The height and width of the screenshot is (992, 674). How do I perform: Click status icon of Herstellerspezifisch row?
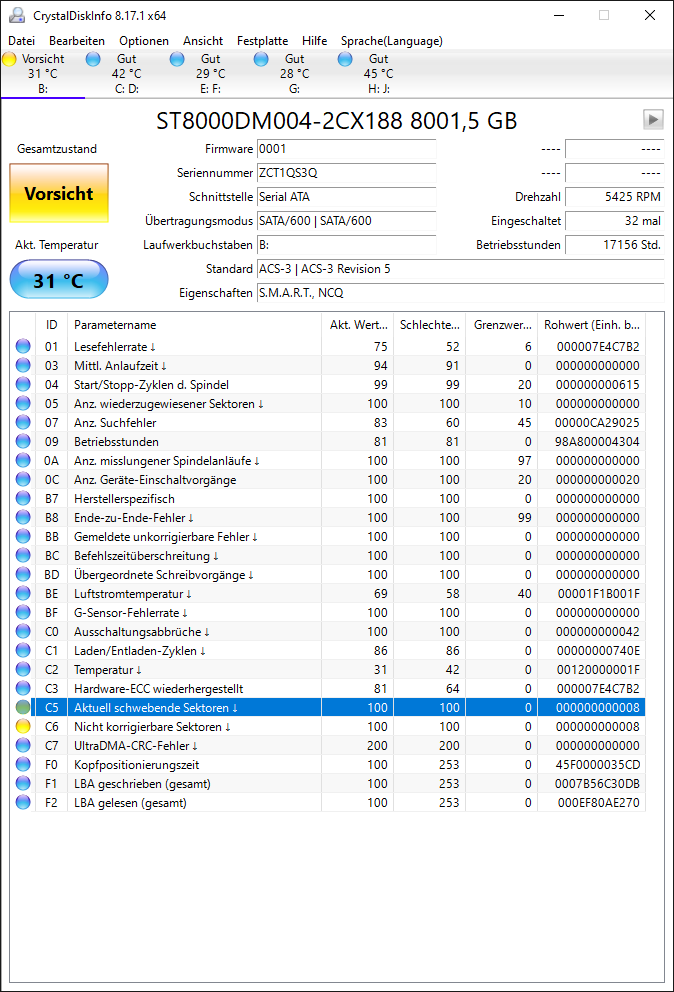click(x=23, y=498)
